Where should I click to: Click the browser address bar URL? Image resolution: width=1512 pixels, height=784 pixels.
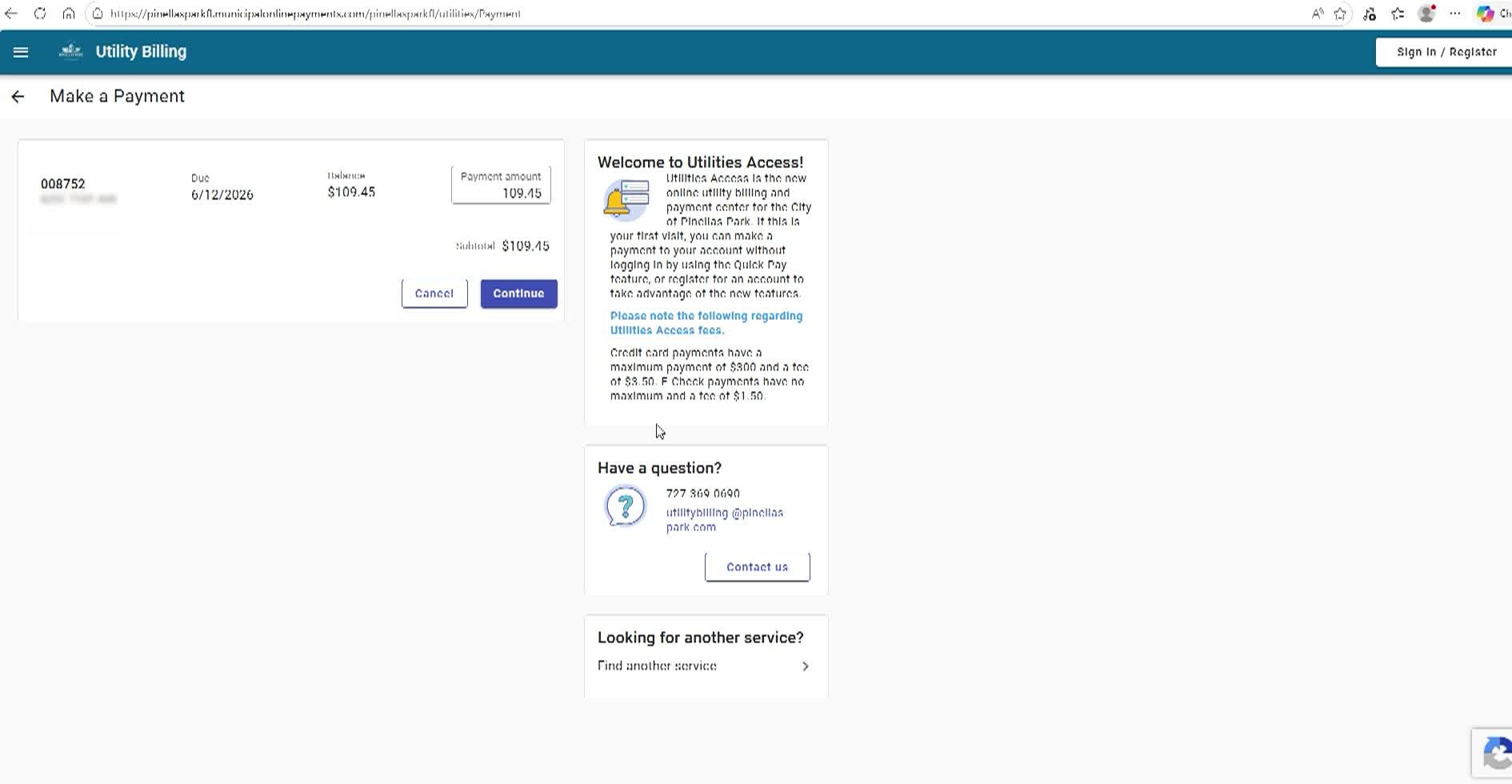315,14
